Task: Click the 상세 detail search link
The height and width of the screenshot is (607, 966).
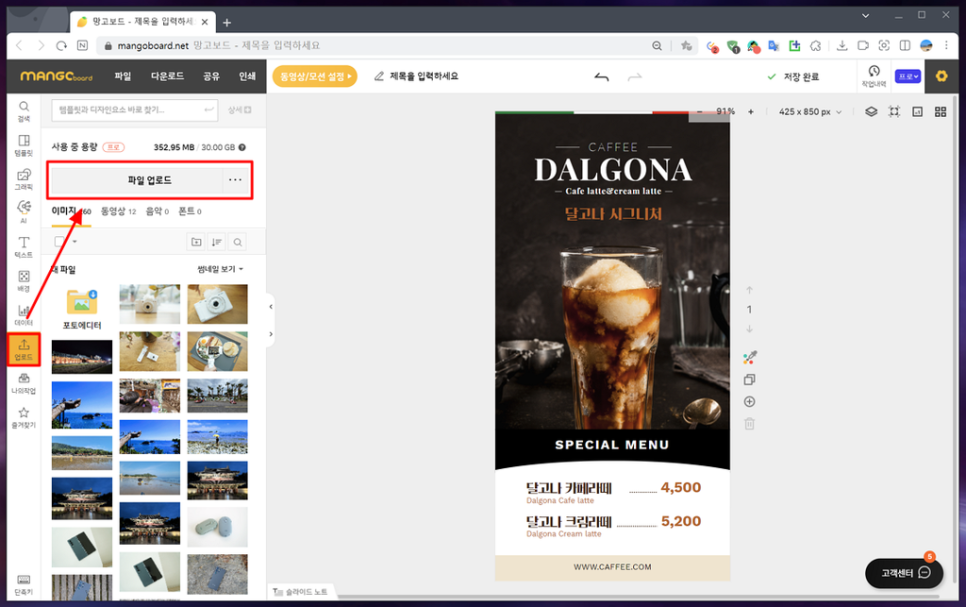Action: pyautogui.click(x=240, y=110)
